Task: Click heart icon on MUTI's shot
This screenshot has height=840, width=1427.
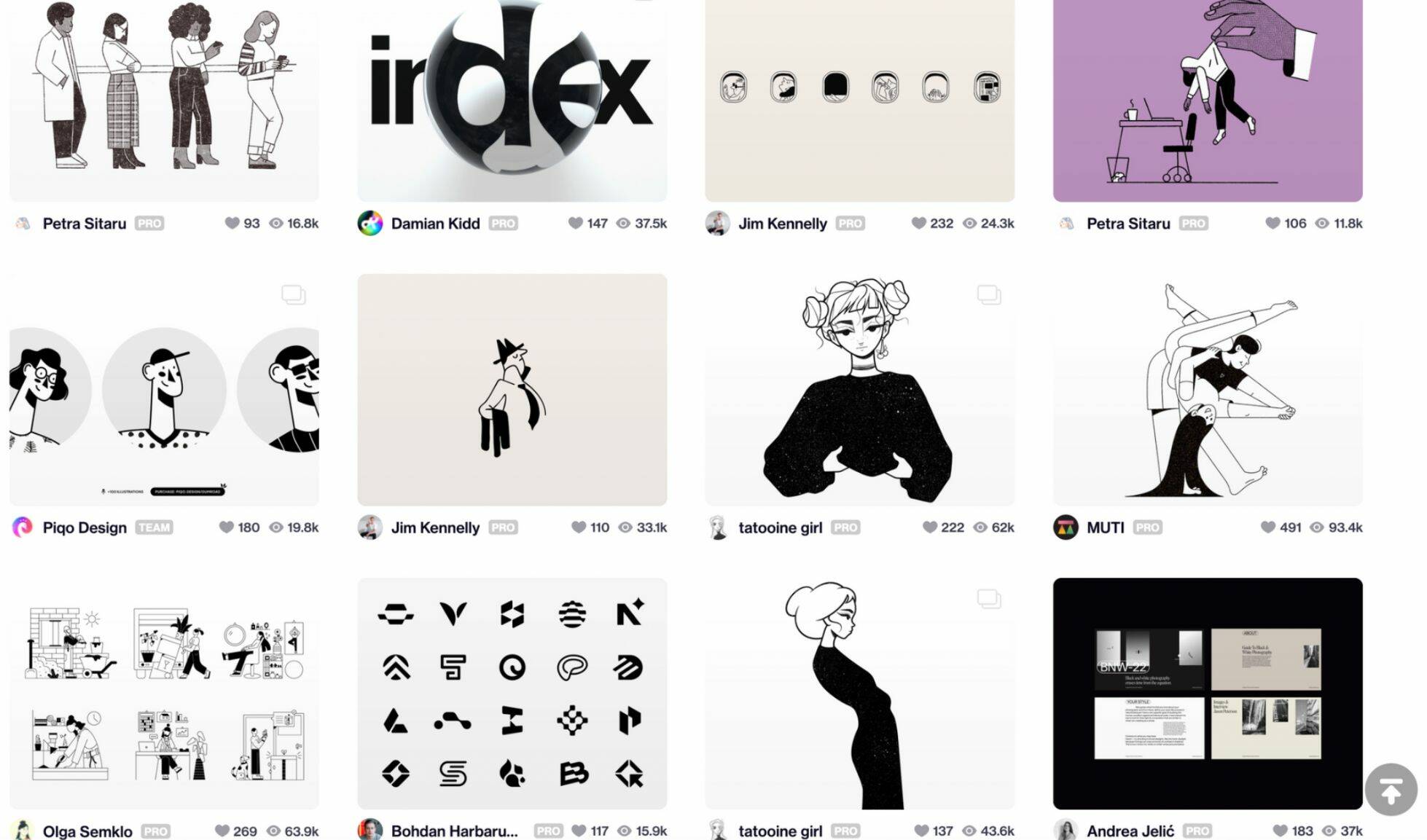Action: tap(1268, 527)
